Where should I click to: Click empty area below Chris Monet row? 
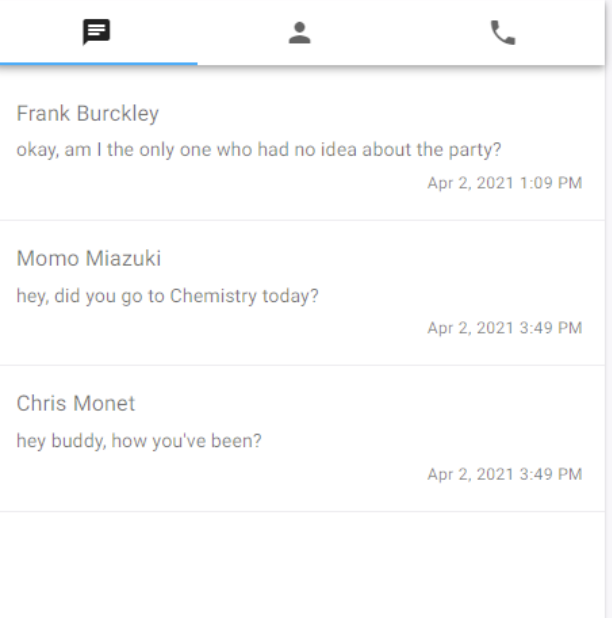pos(302,565)
